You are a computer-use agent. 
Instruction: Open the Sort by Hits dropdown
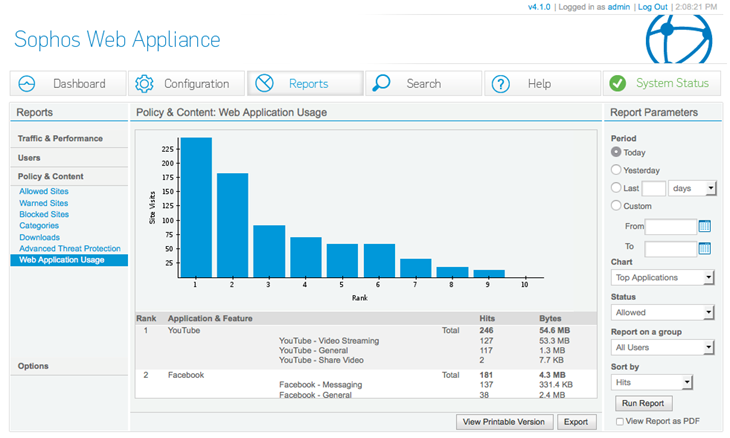coord(652,383)
